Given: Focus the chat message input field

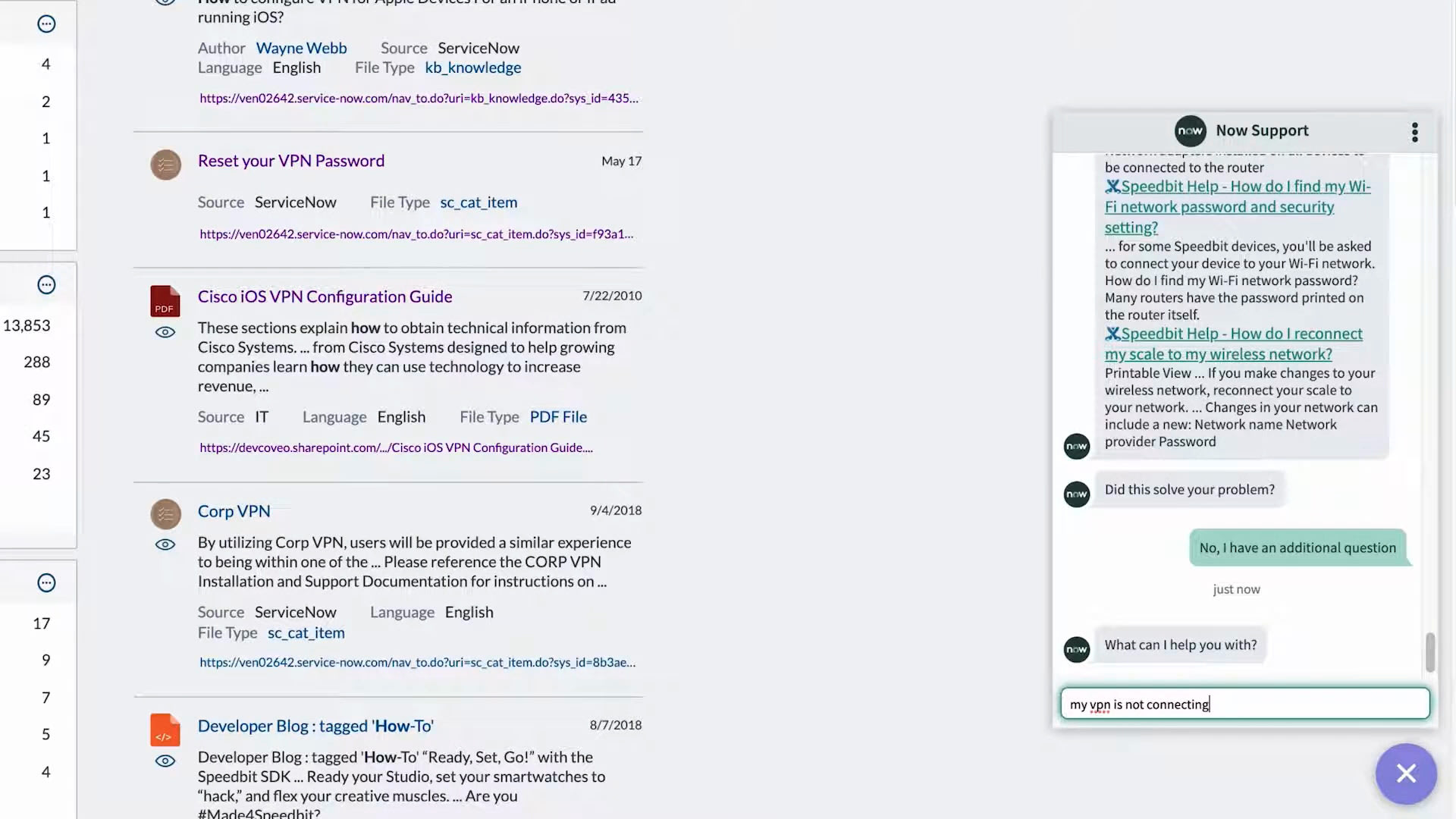Looking at the screenshot, I should 1244,704.
